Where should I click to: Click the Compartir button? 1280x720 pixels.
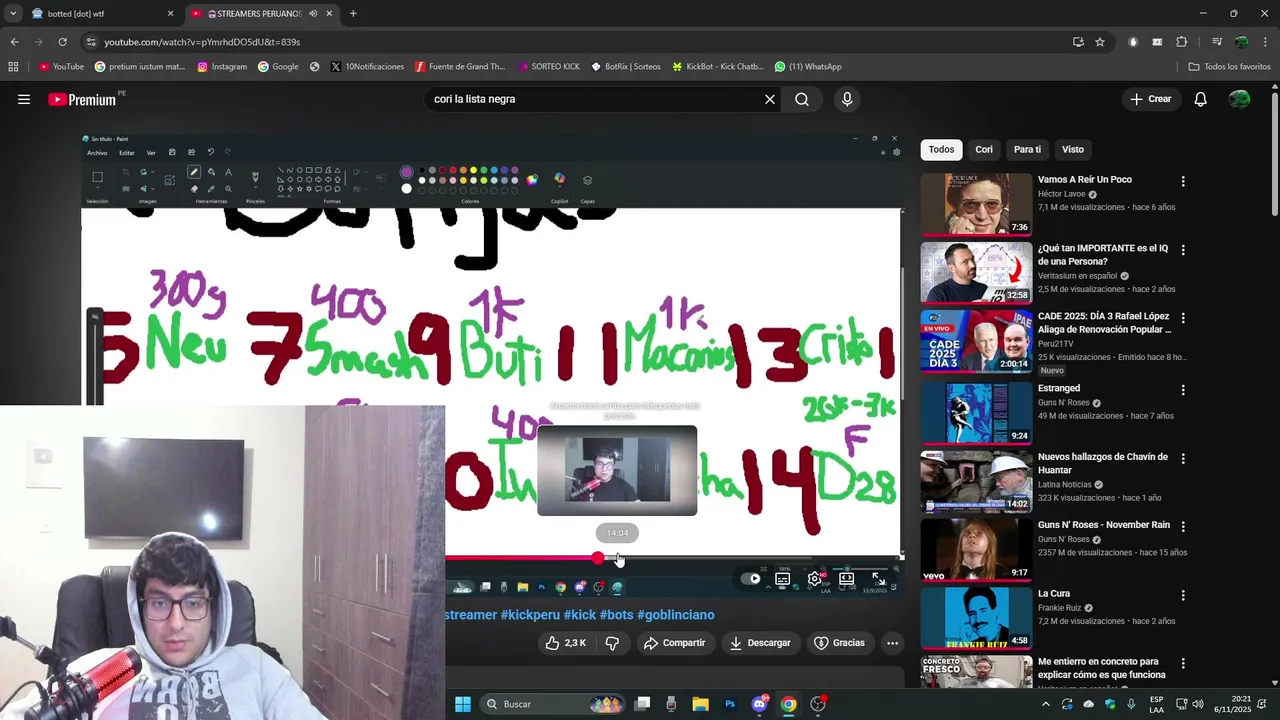674,643
